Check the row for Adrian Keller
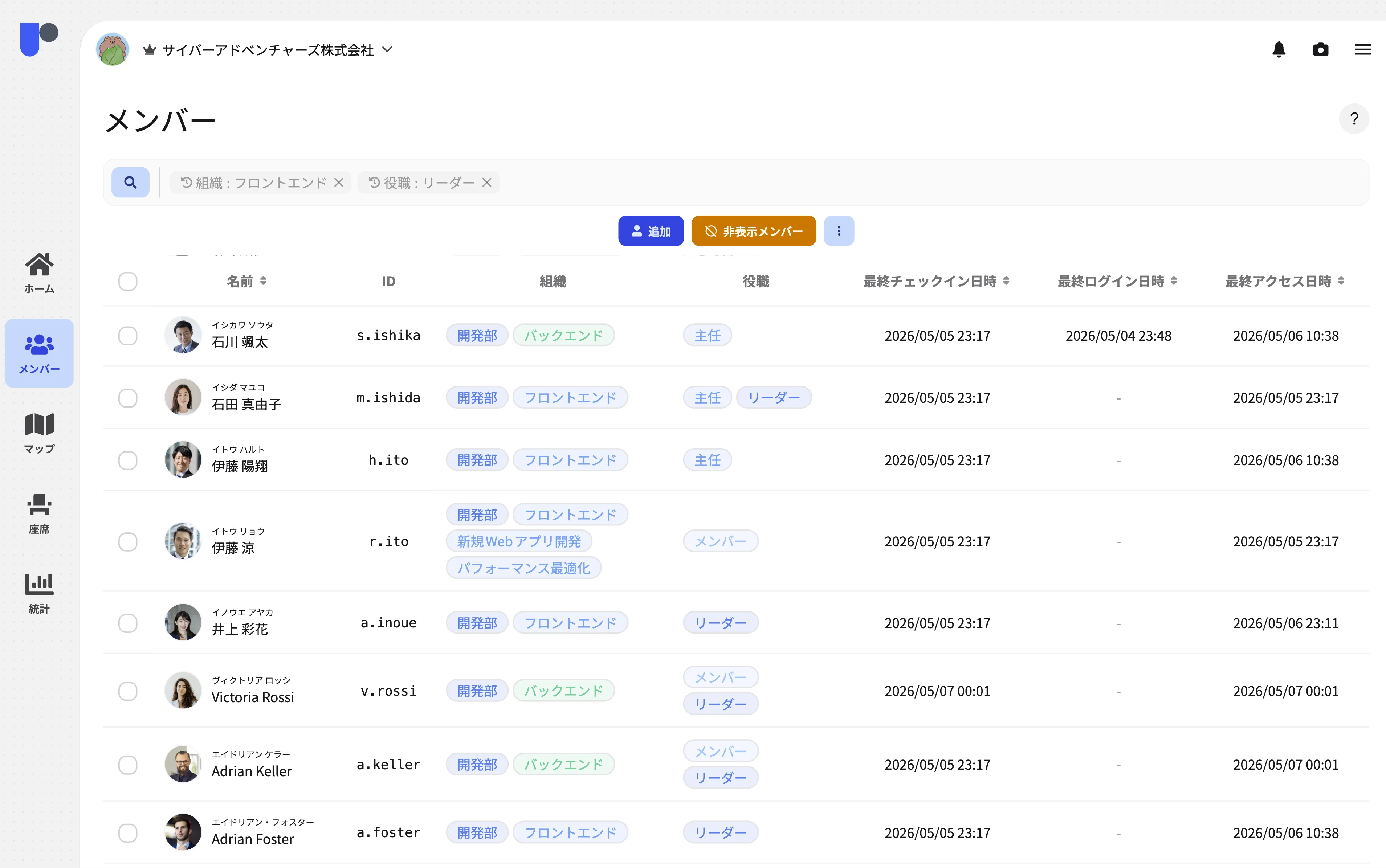 click(127, 765)
